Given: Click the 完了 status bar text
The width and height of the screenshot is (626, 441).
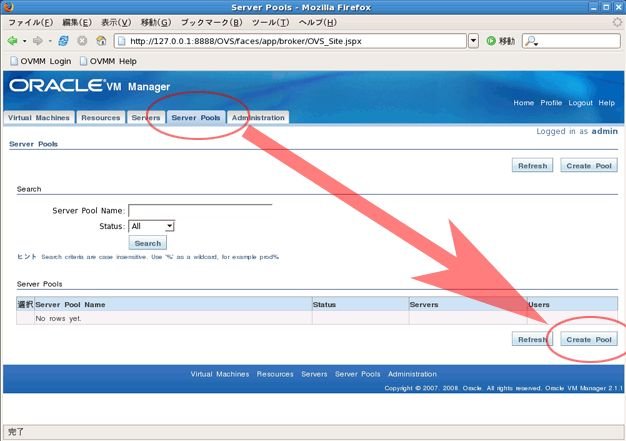Looking at the screenshot, I should (x=16, y=431).
